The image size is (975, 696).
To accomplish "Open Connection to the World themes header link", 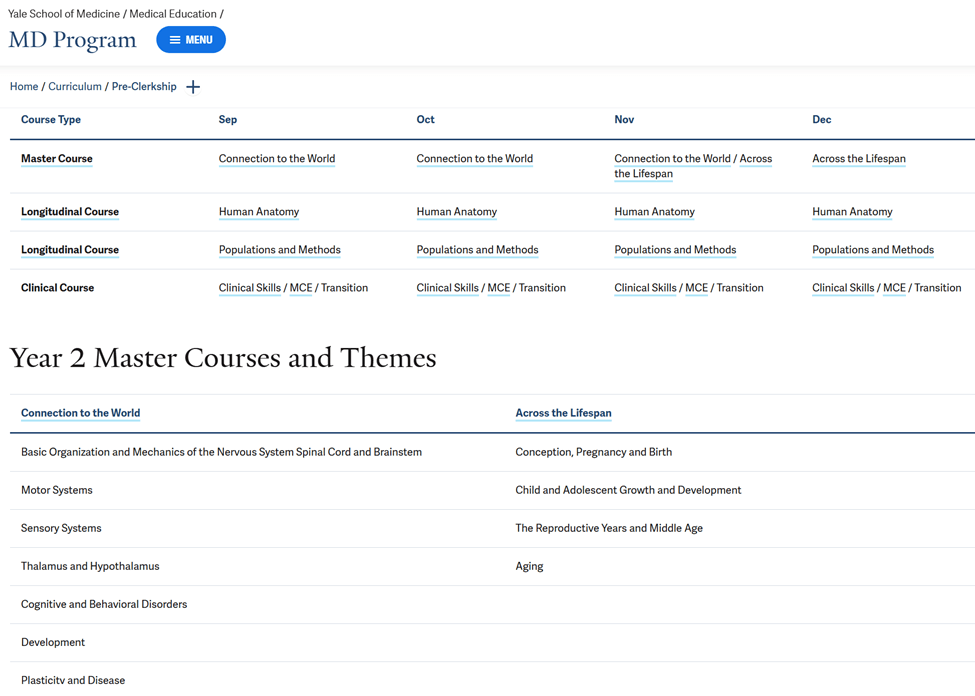I will point(81,413).
